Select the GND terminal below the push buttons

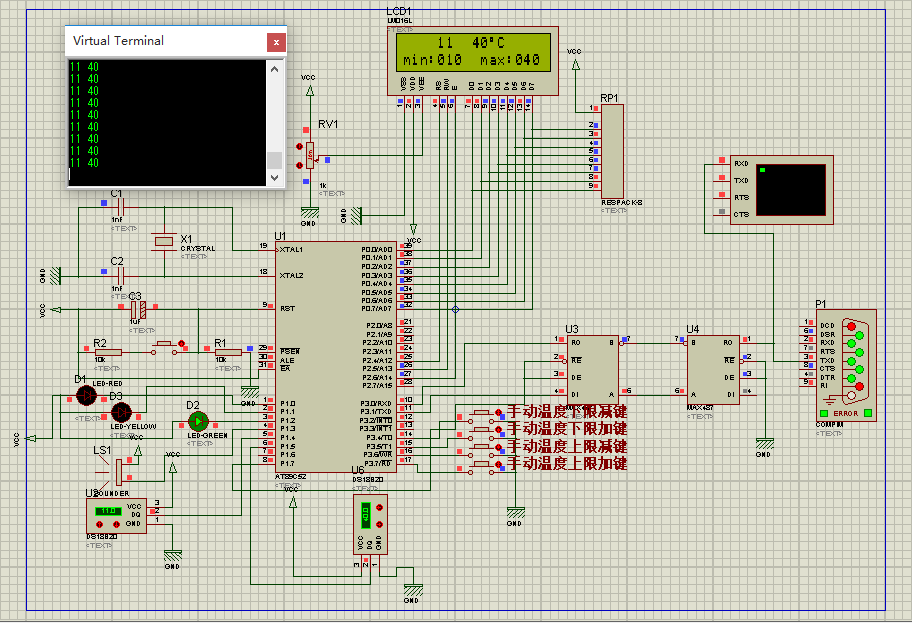pos(515,515)
